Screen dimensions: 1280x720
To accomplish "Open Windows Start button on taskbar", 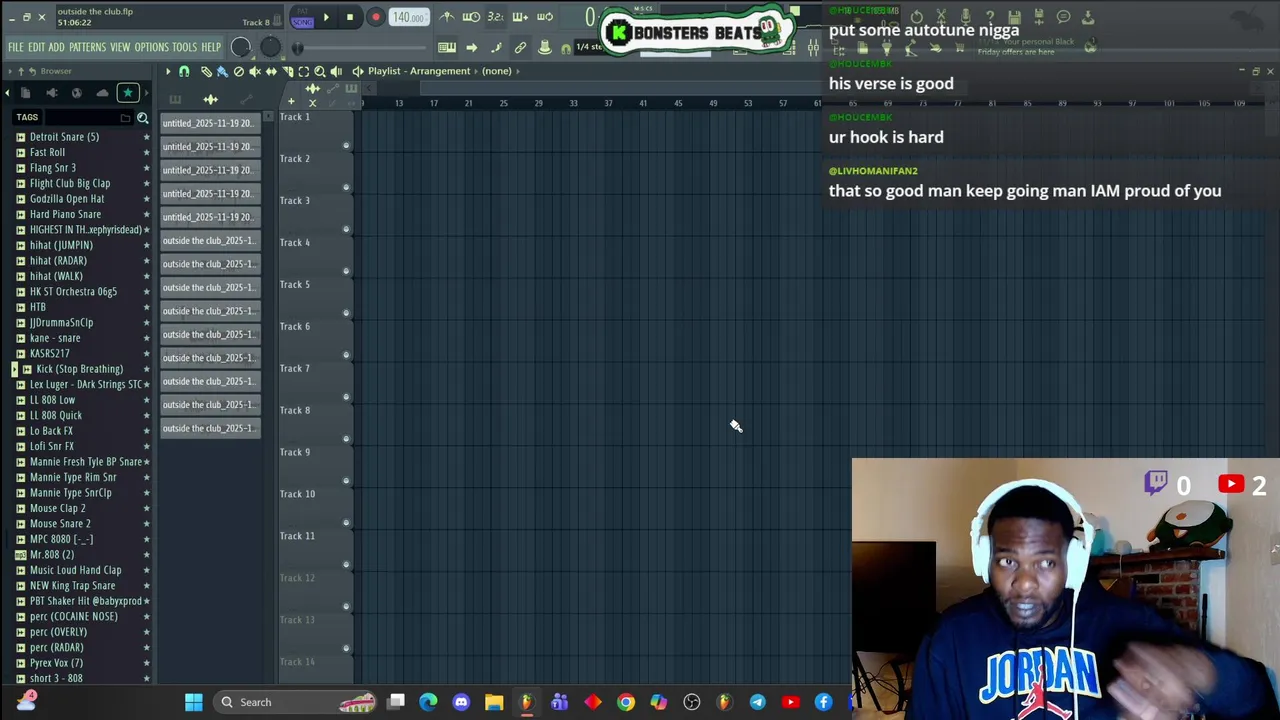I will pyautogui.click(x=194, y=702).
